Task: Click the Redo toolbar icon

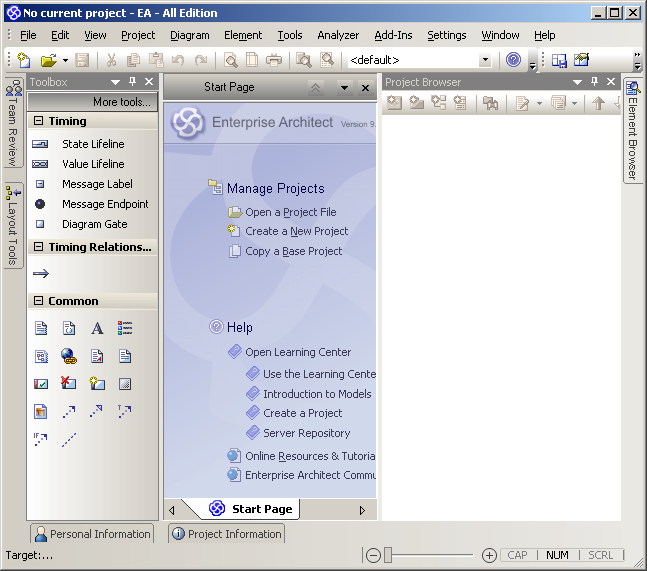Action: 201,60
